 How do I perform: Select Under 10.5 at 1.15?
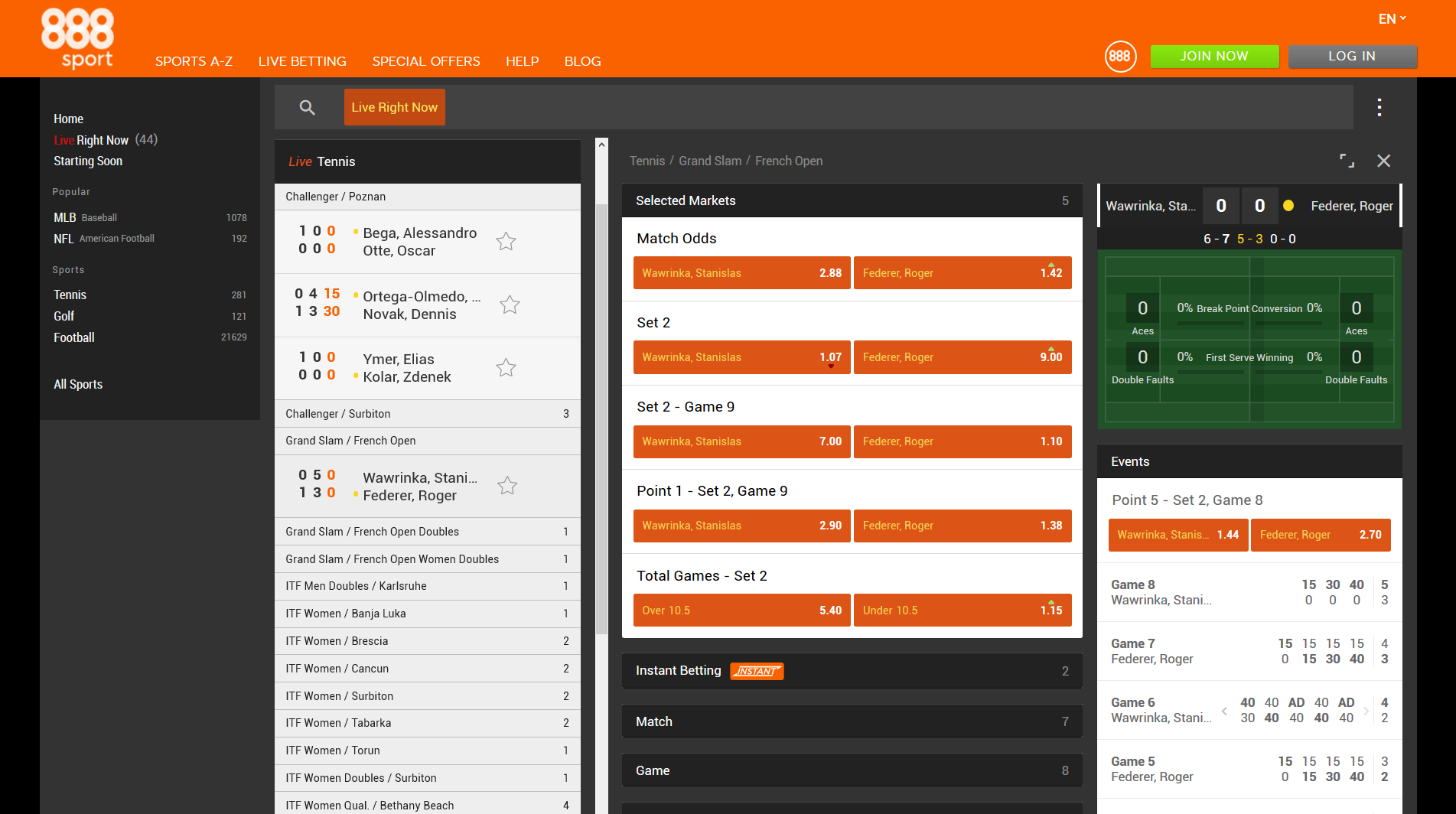[963, 610]
